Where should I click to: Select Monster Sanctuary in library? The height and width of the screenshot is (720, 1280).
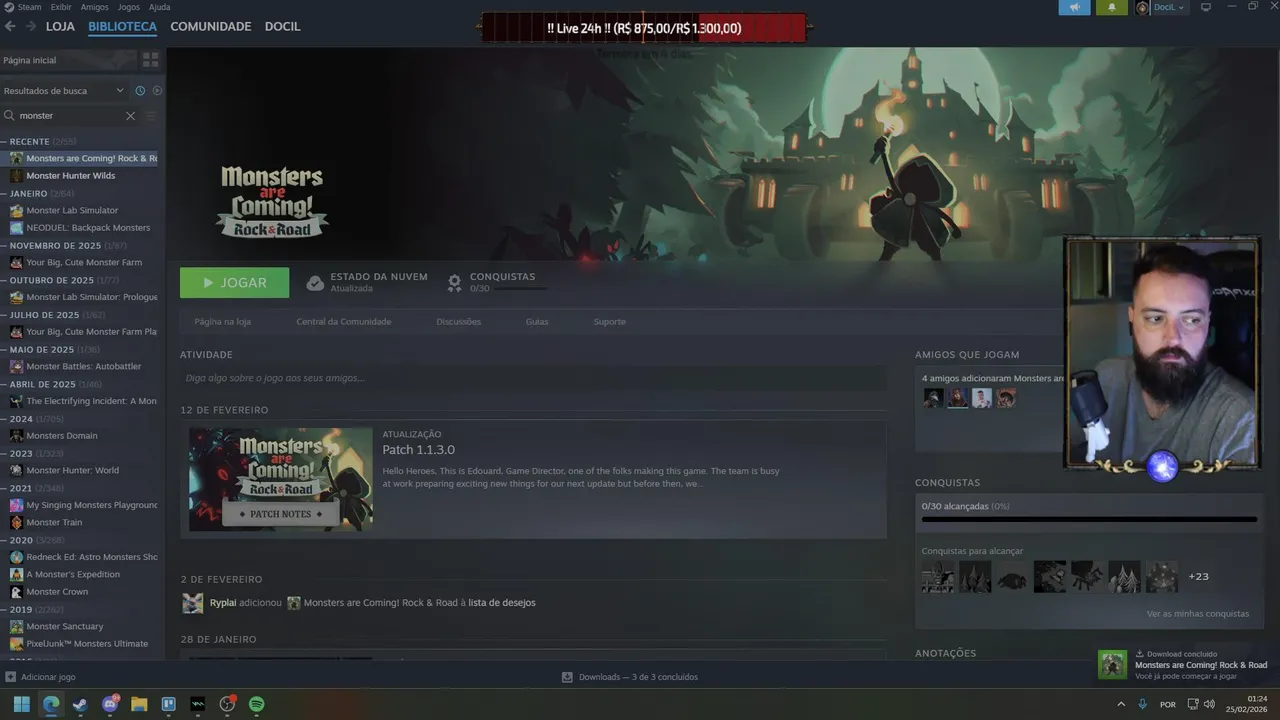65,627
